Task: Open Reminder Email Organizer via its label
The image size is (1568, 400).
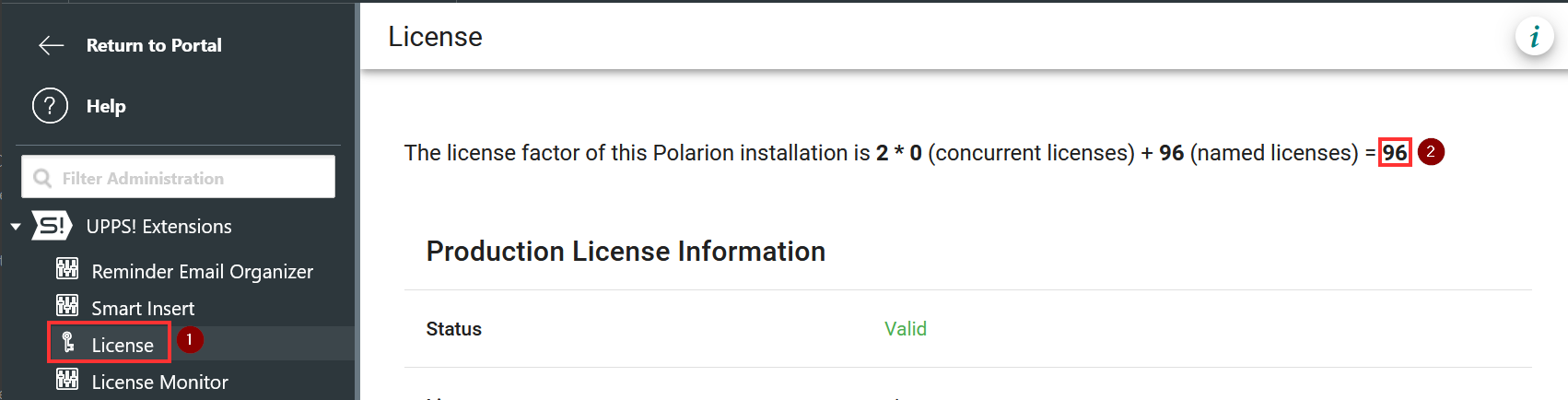Action: click(202, 271)
